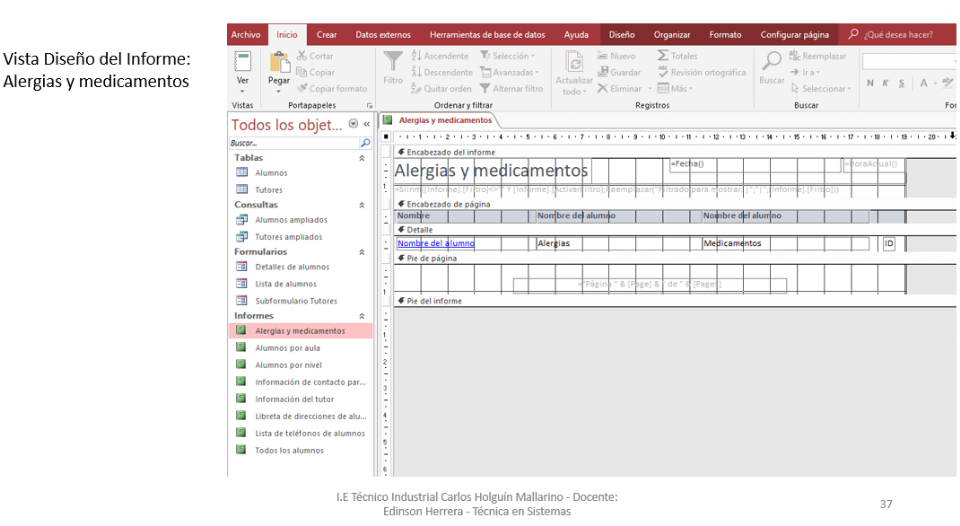The image size is (960, 526).
Task: Select the report corner selector square
Action: coord(387,137)
